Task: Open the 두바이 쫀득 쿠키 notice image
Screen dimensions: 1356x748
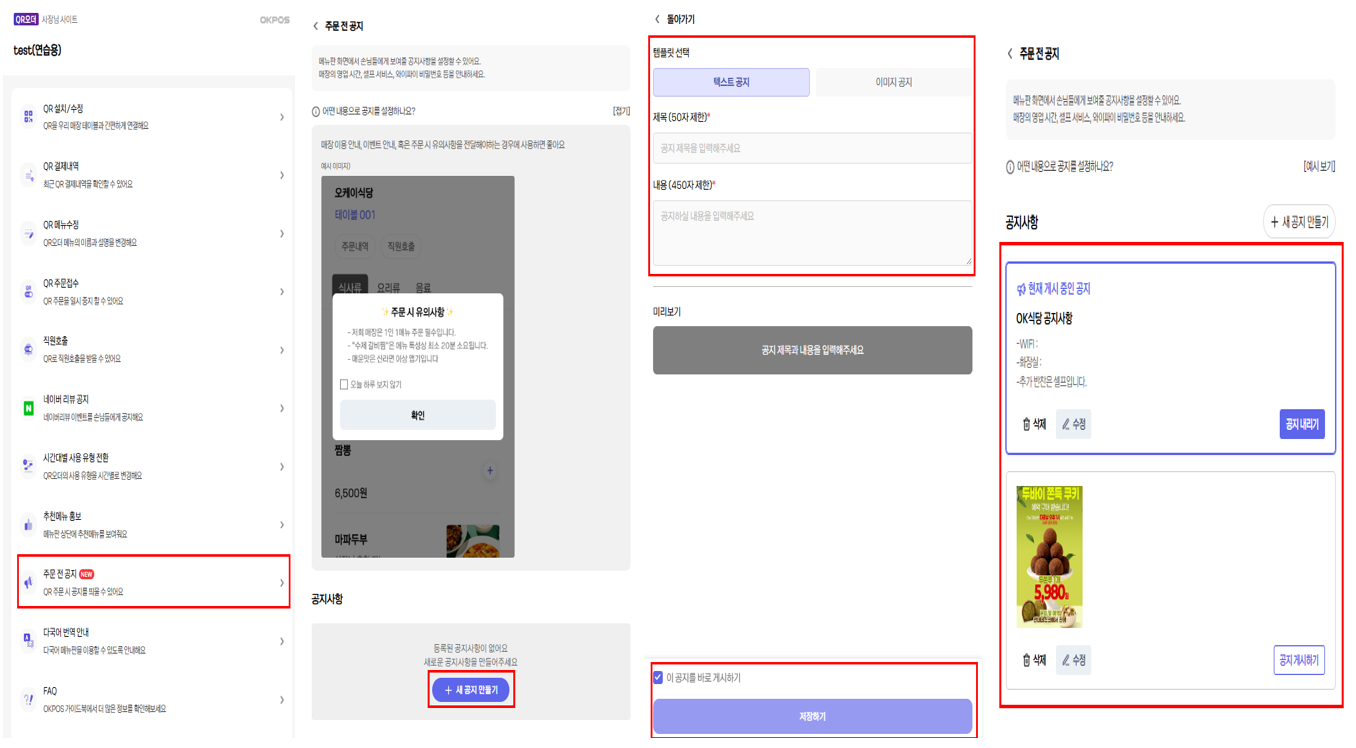Action: tap(1049, 557)
